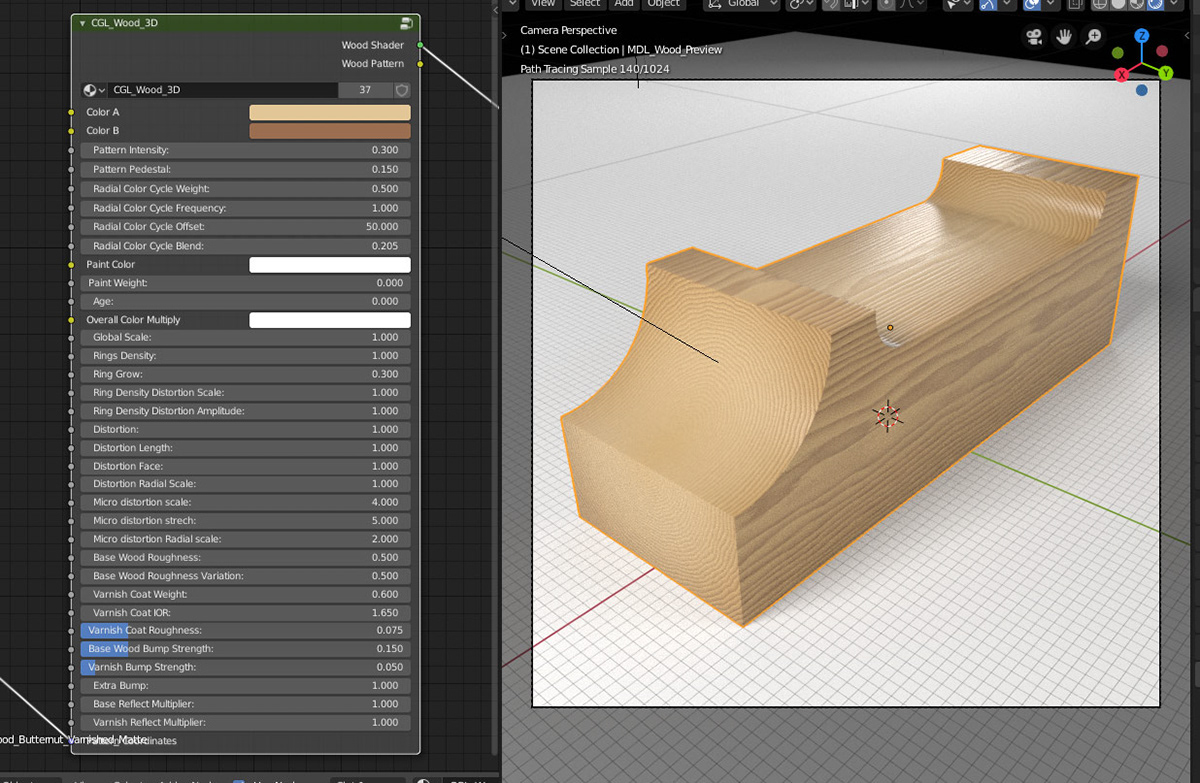Image resolution: width=1200 pixels, height=783 pixels.
Task: Click the user count button showing 37
Action: click(364, 90)
